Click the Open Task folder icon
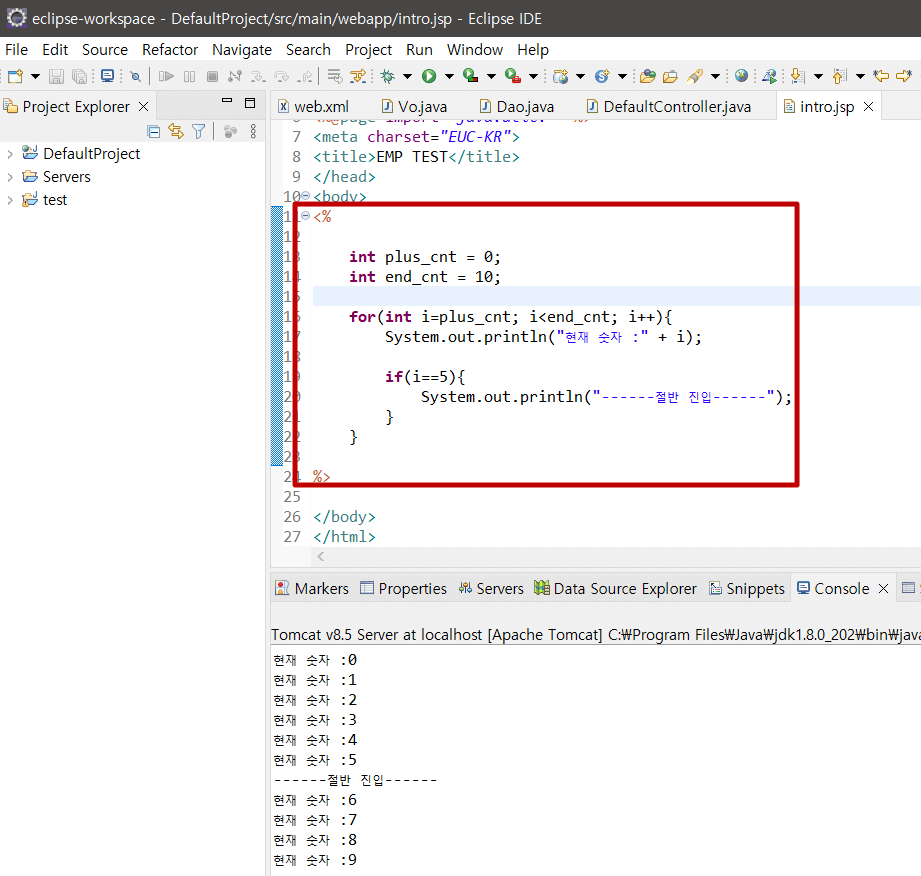 click(670, 76)
